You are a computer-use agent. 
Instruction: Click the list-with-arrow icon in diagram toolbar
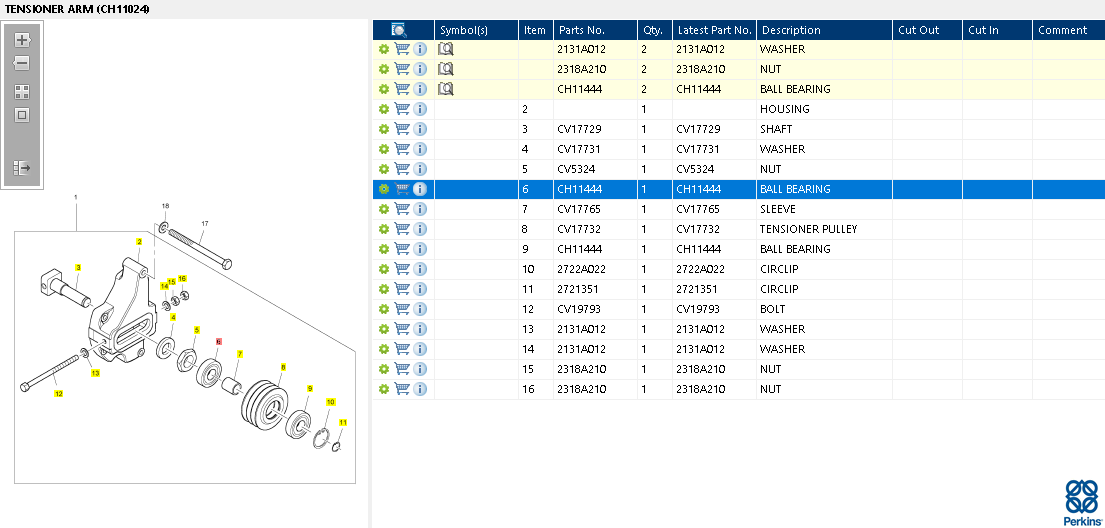(22, 168)
